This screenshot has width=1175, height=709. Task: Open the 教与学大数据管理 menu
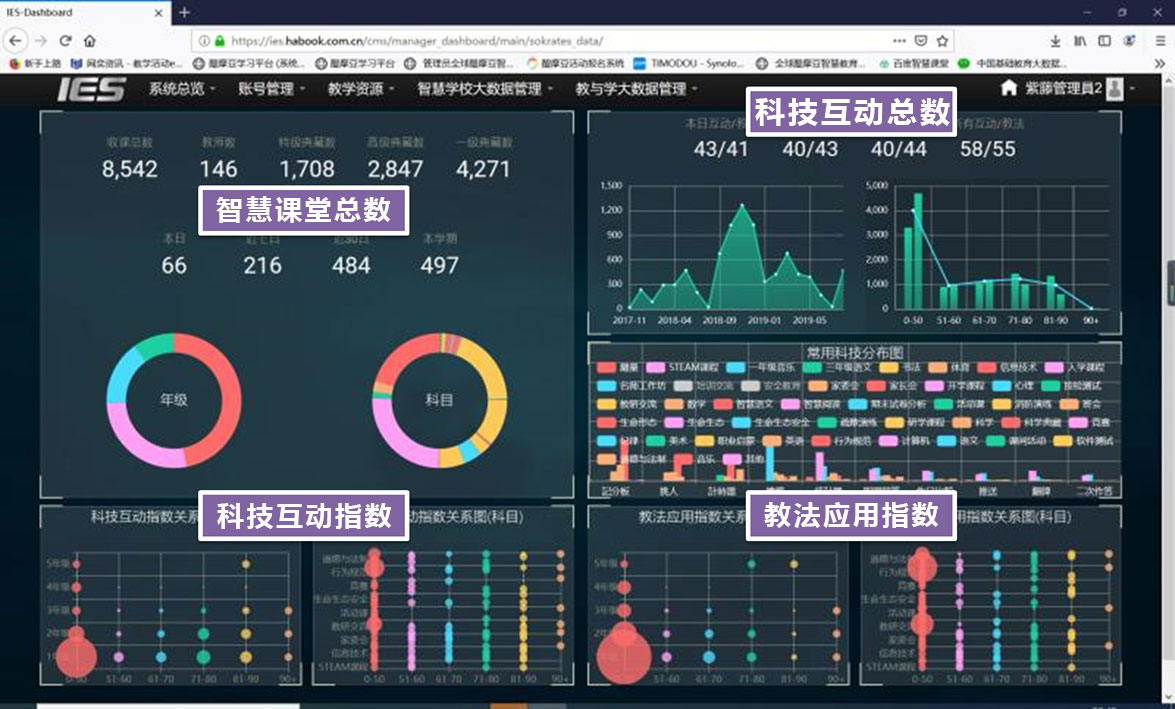click(636, 89)
